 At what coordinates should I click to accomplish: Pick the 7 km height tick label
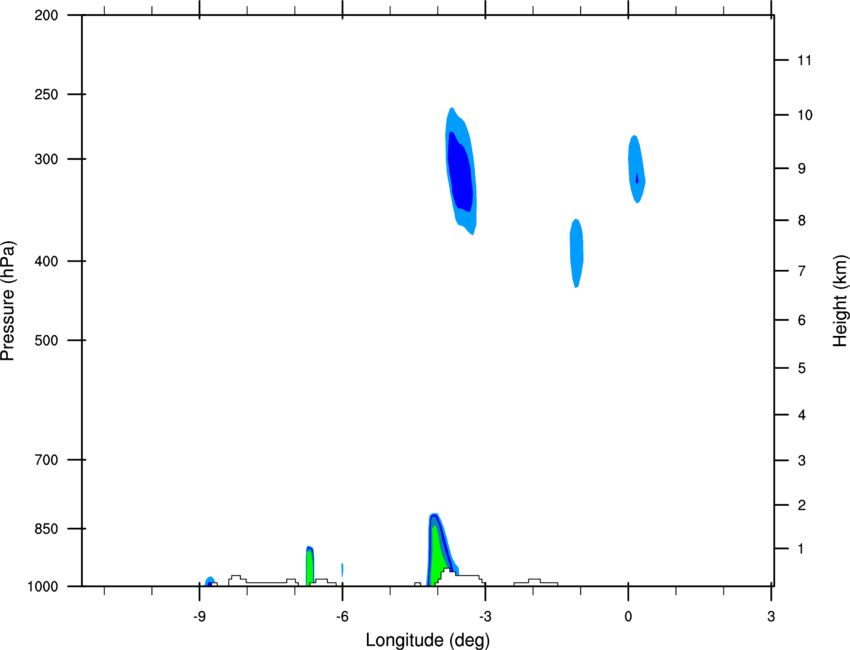click(801, 271)
